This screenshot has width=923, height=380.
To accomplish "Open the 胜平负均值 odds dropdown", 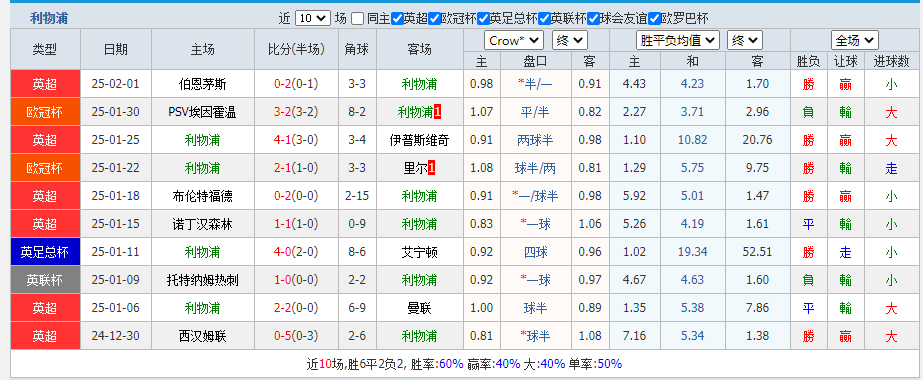I will click(x=678, y=41).
